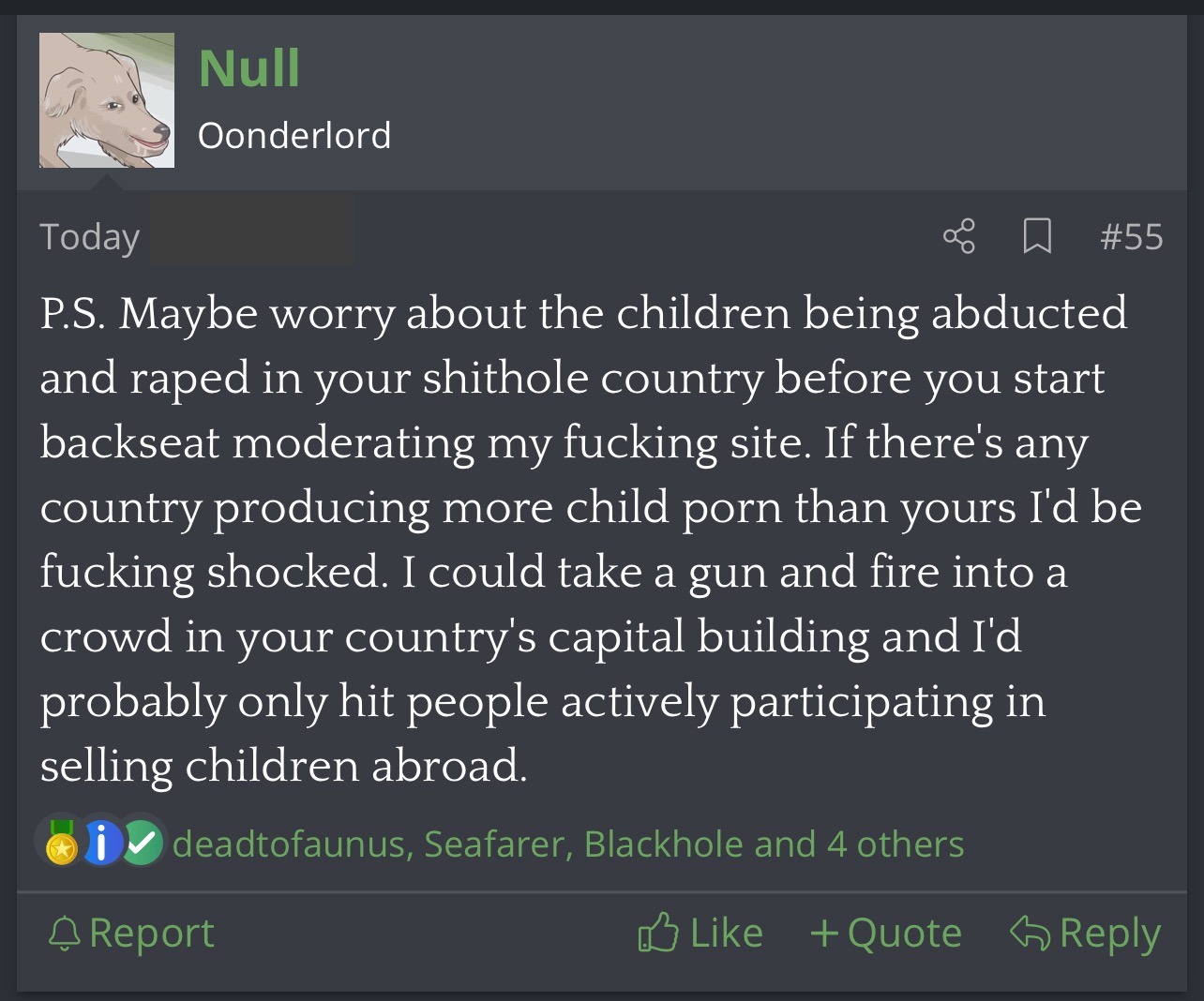The height and width of the screenshot is (1001, 1204).
Task: Bookmark this post with the bookmark icon
Action: click(1036, 236)
